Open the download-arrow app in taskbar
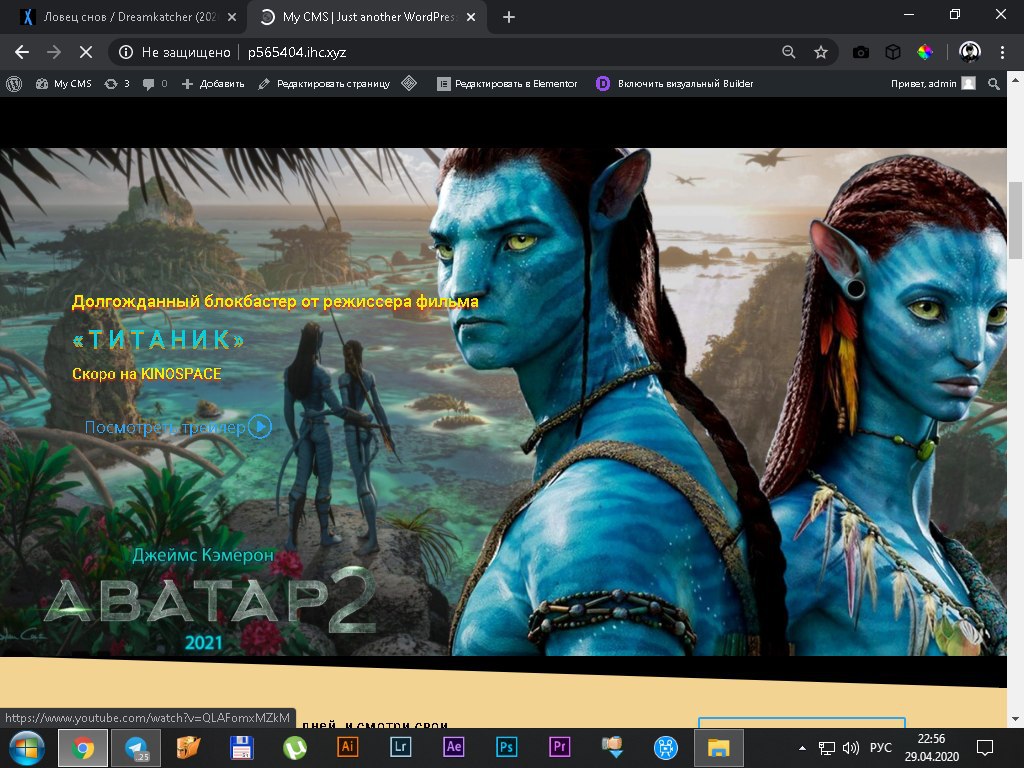 612,747
